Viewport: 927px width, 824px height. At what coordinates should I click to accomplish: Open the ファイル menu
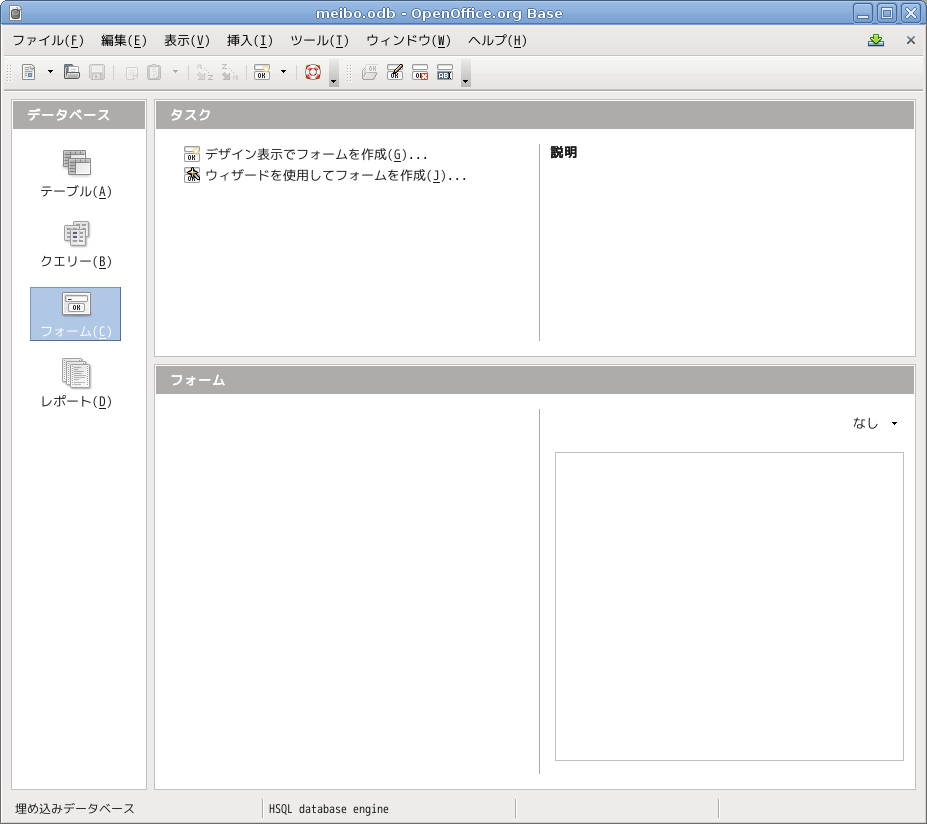[48, 41]
